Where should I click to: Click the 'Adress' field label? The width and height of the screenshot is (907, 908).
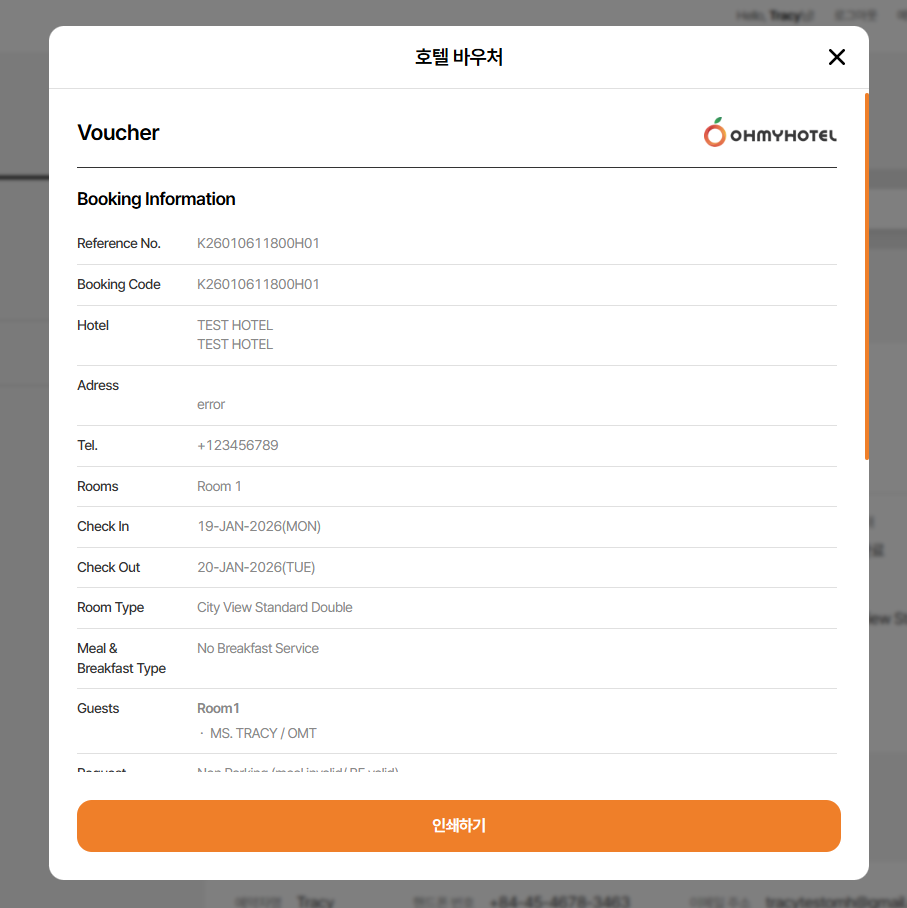click(x=98, y=386)
